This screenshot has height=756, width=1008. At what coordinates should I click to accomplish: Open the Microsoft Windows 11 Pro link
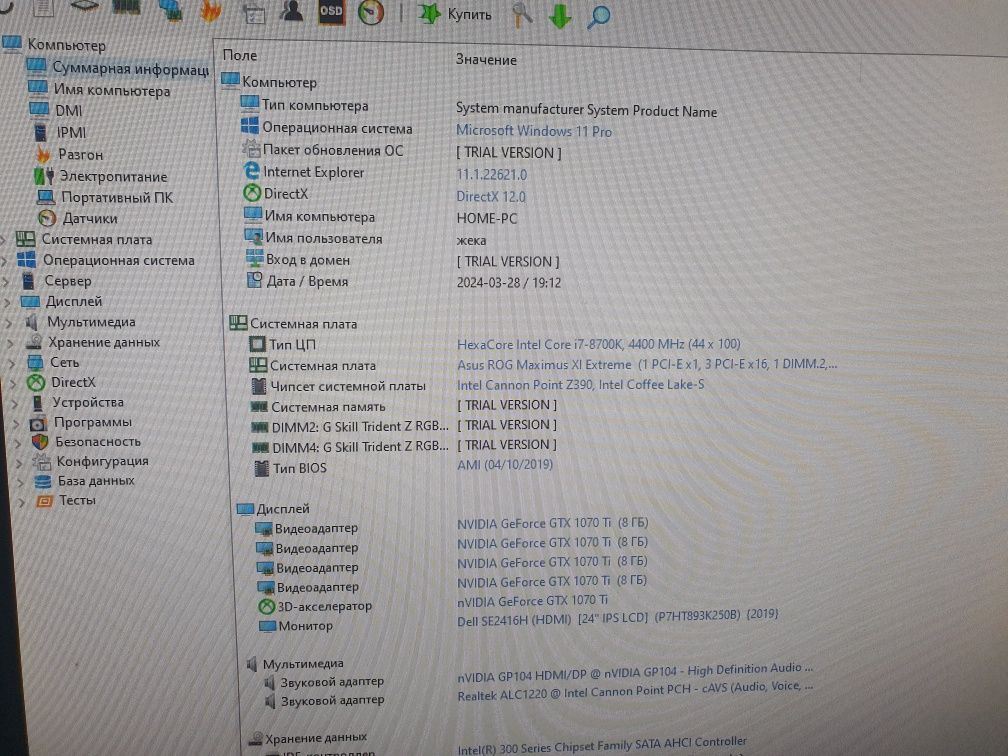pos(534,131)
